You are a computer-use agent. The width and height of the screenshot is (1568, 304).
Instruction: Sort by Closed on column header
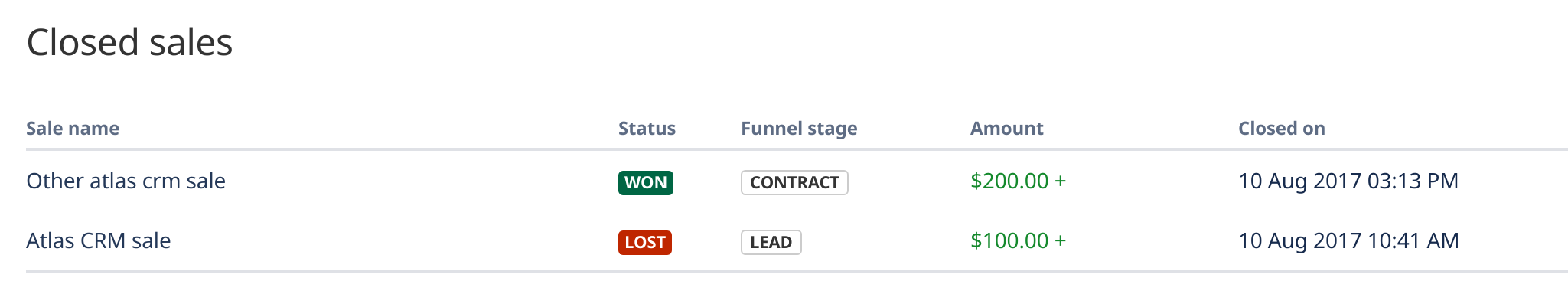coord(1282,129)
